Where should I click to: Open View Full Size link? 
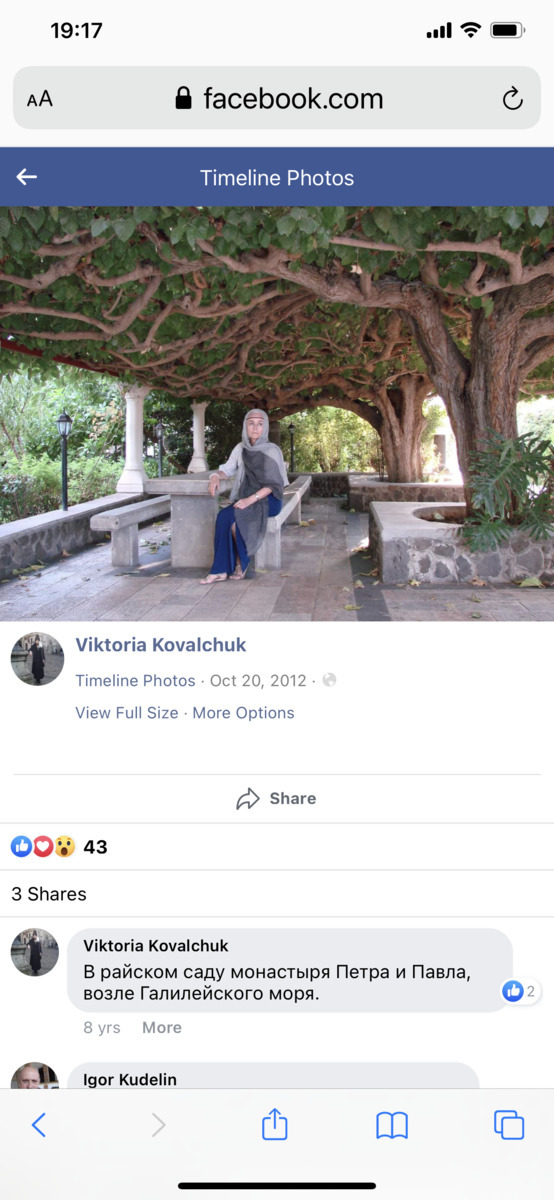pos(127,713)
